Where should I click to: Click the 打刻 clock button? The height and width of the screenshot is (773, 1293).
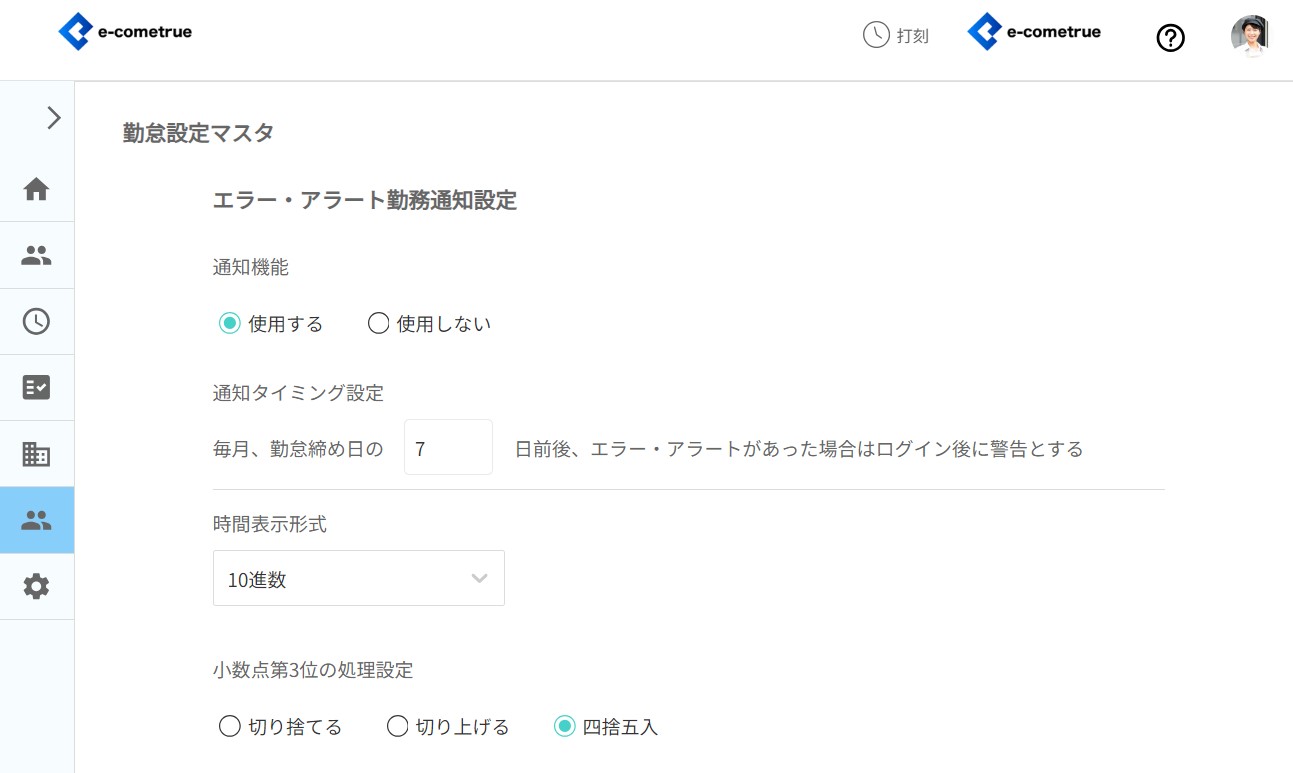point(896,35)
